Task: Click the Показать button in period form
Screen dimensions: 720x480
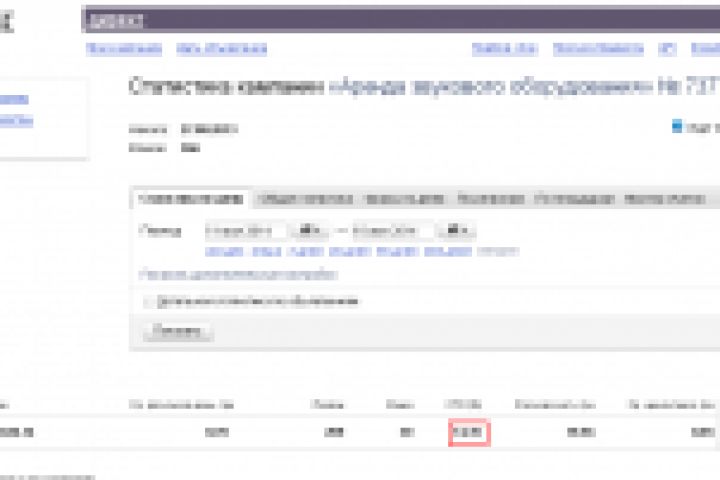Action: pos(177,332)
